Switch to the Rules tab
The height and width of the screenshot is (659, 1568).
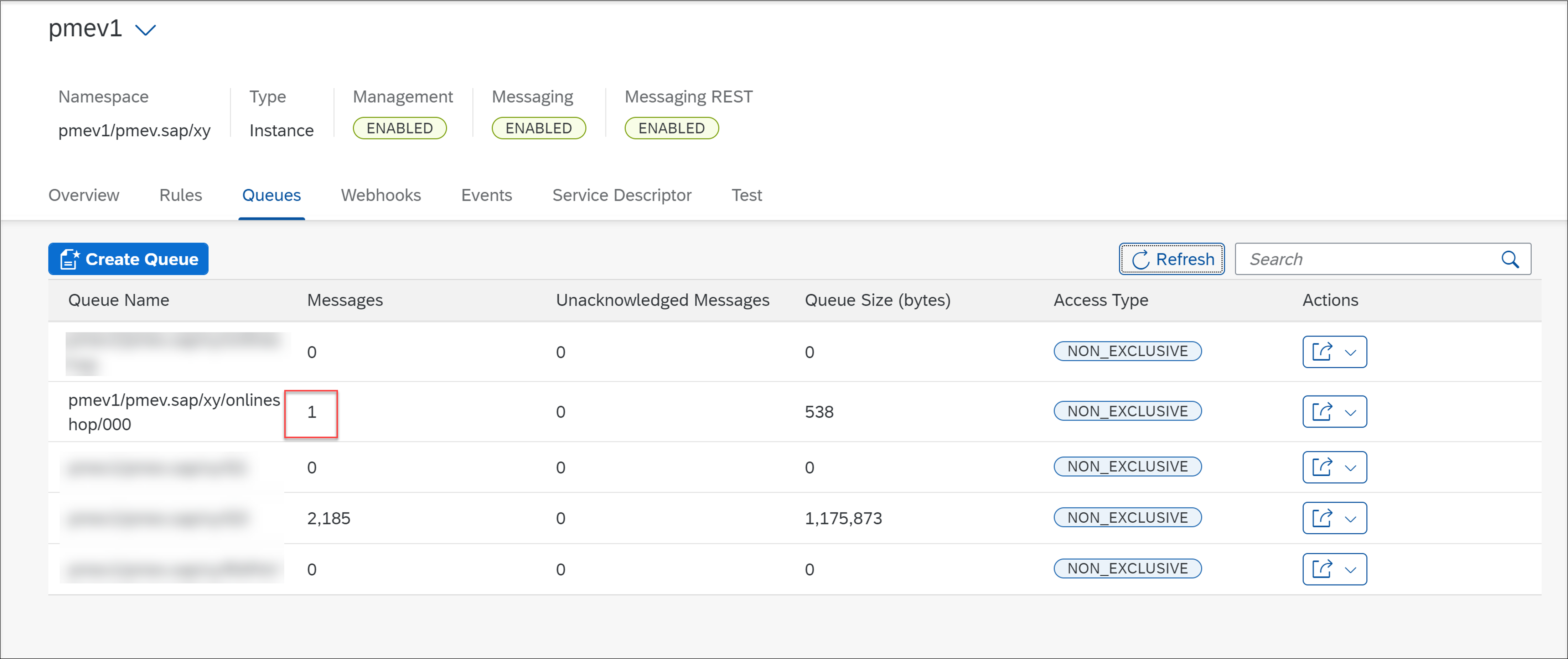pos(181,195)
